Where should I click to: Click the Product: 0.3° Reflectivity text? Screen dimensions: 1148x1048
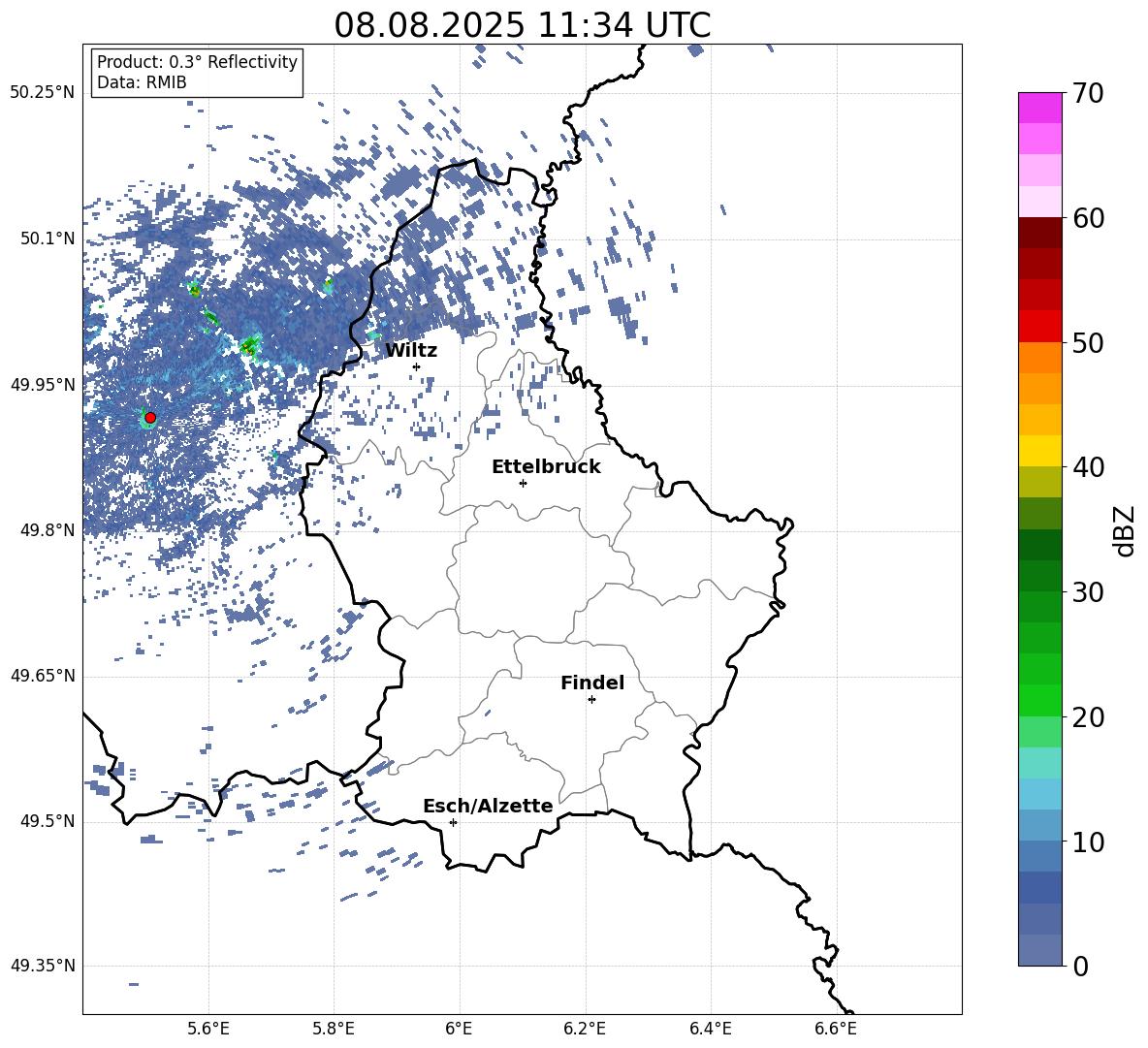pos(197,62)
